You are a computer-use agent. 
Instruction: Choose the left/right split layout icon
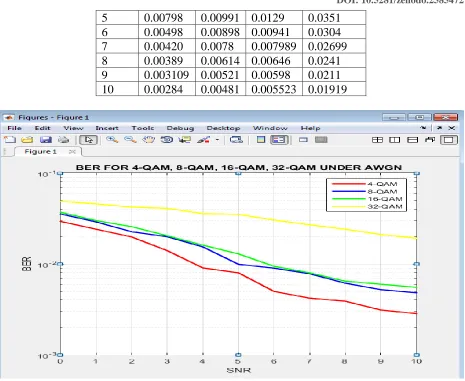click(x=395, y=140)
